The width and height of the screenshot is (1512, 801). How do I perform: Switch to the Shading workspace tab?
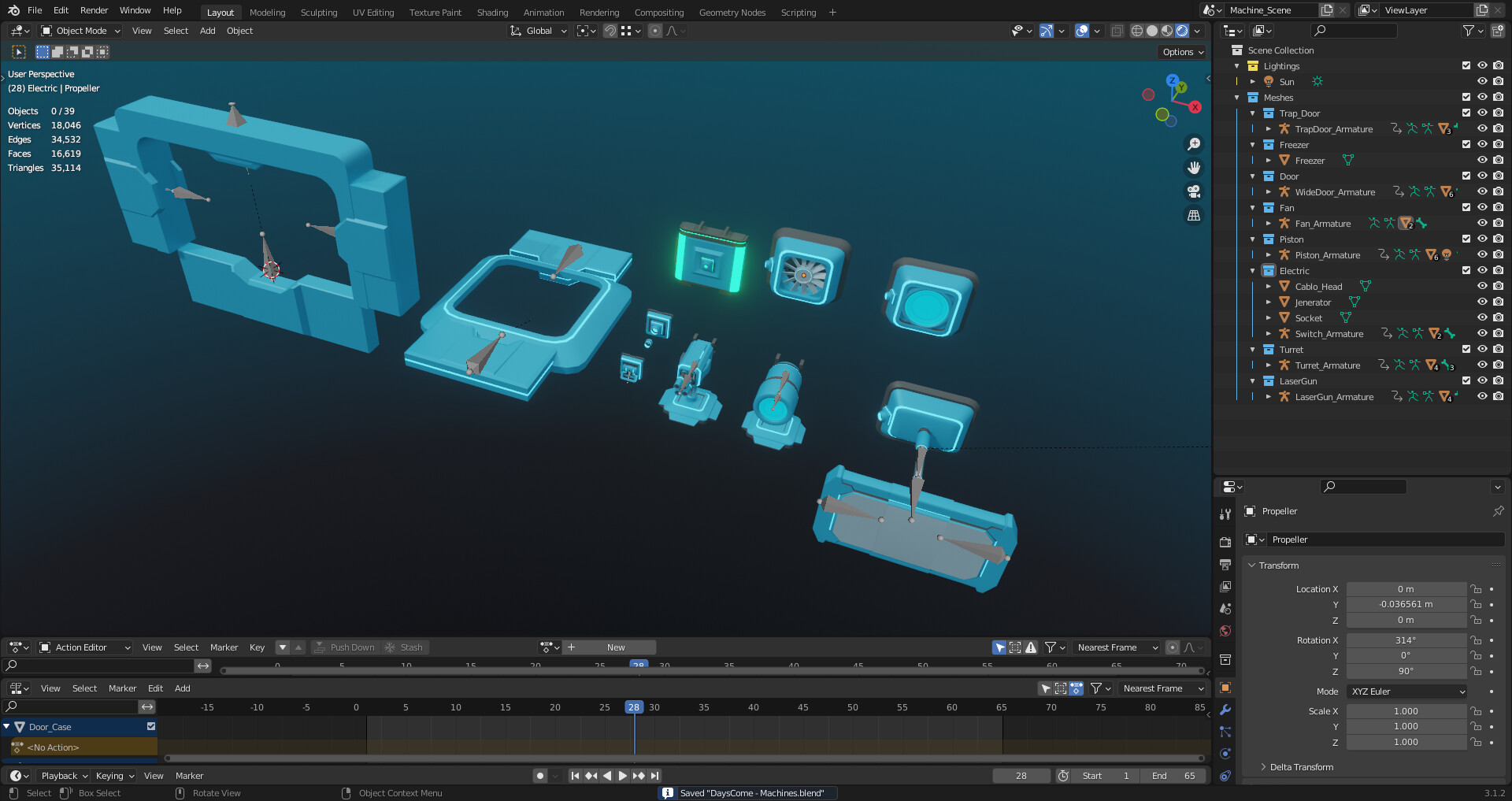(x=492, y=12)
